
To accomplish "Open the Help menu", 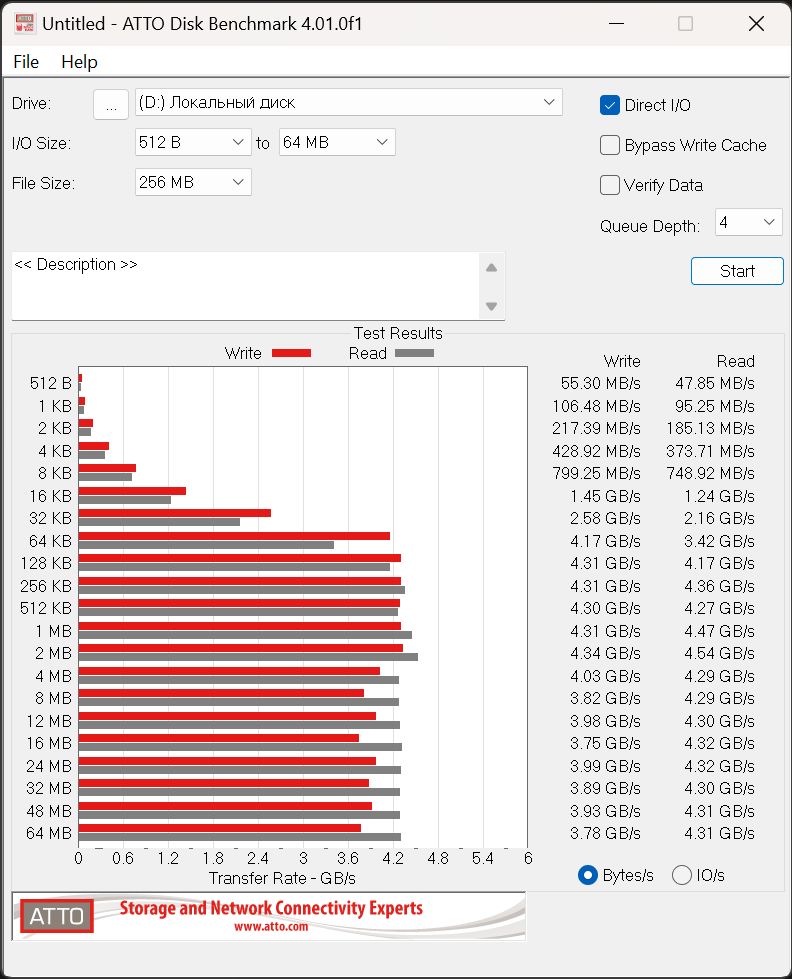I will point(79,62).
